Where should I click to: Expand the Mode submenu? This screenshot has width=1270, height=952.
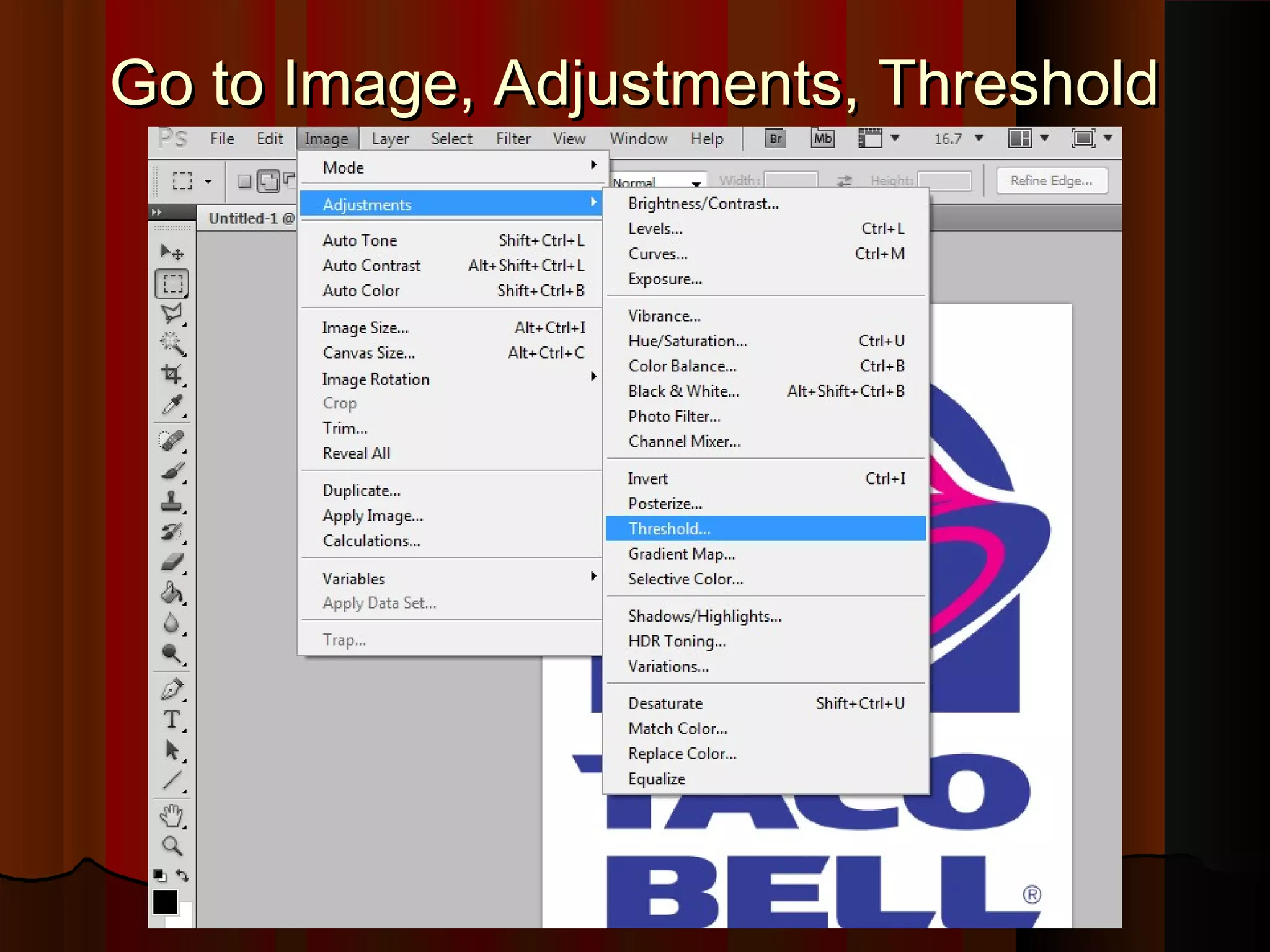pyautogui.click(x=450, y=167)
